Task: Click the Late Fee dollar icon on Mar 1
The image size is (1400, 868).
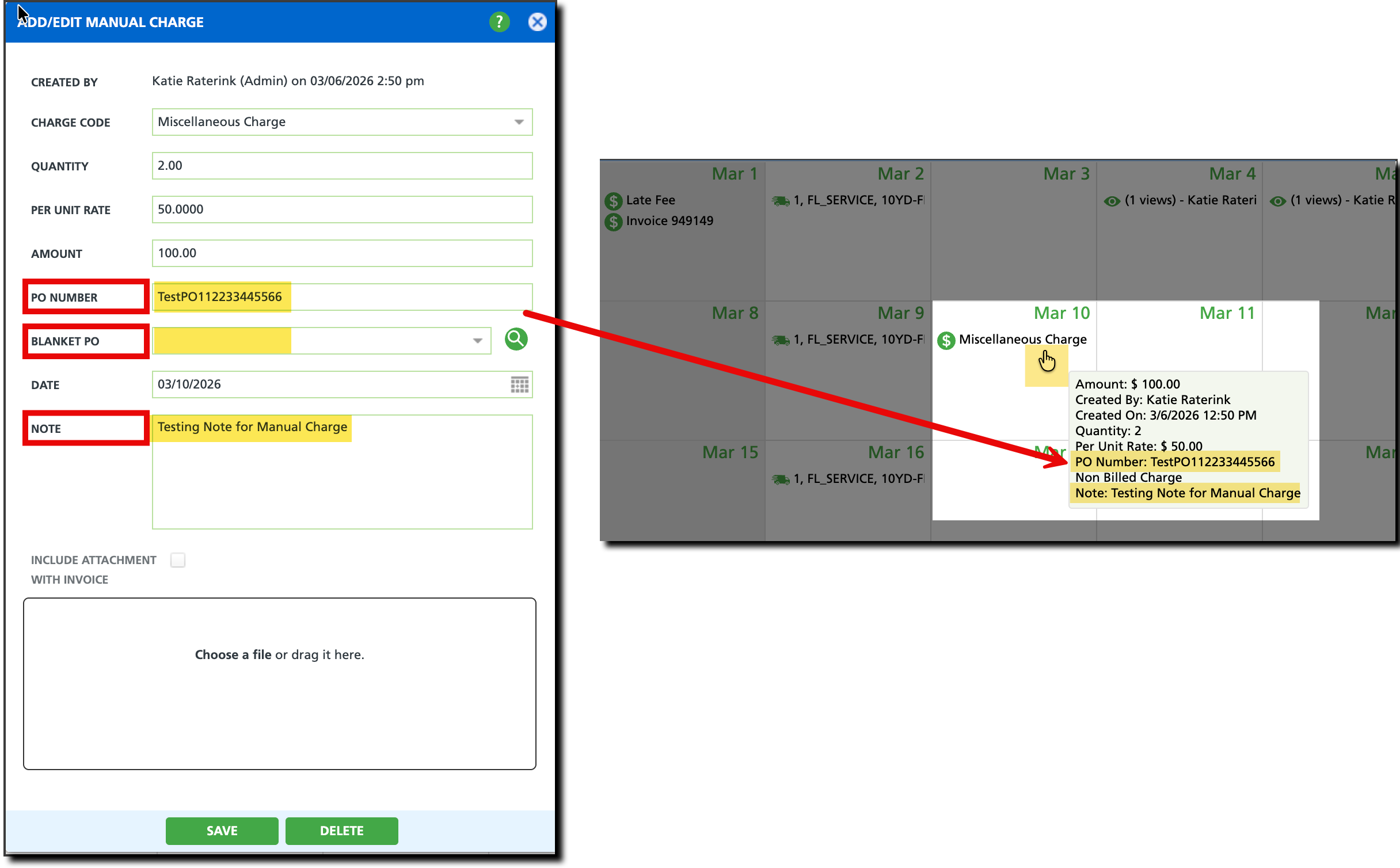Action: pos(613,201)
